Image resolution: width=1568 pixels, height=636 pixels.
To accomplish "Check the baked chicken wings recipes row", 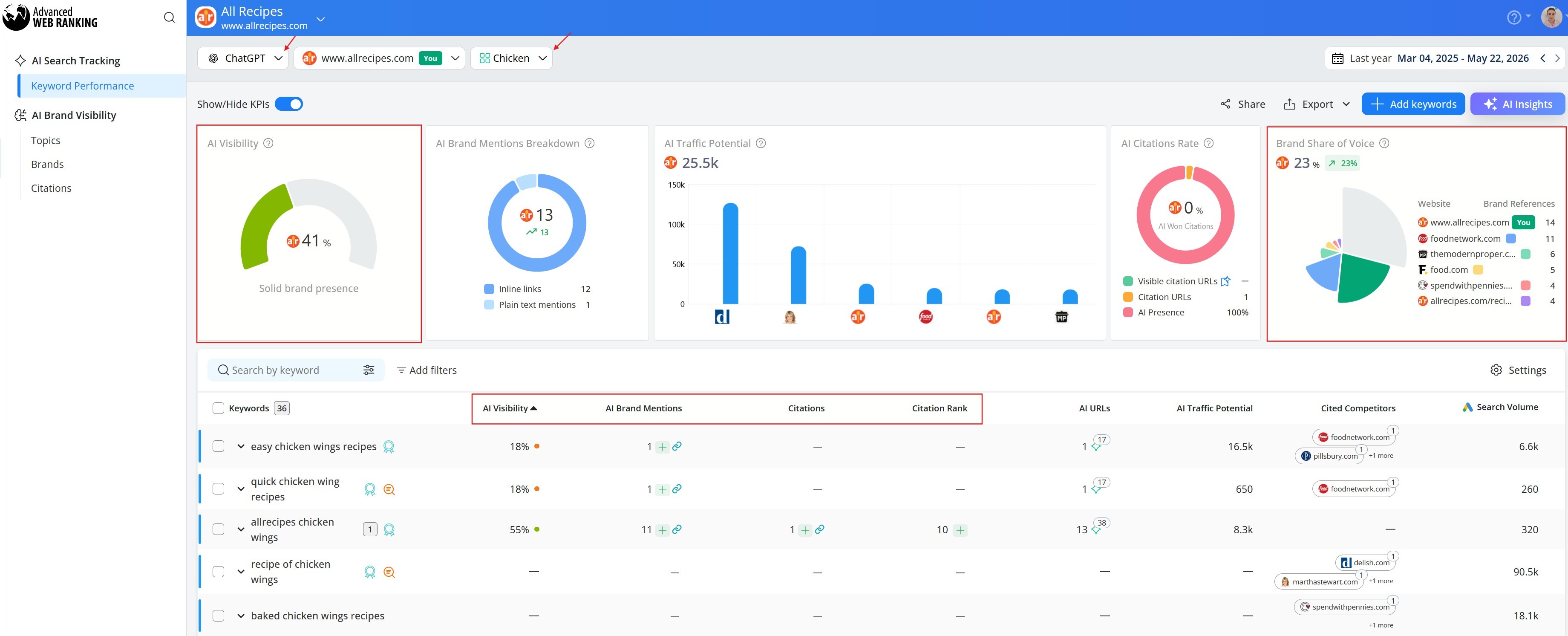I will pos(218,615).
